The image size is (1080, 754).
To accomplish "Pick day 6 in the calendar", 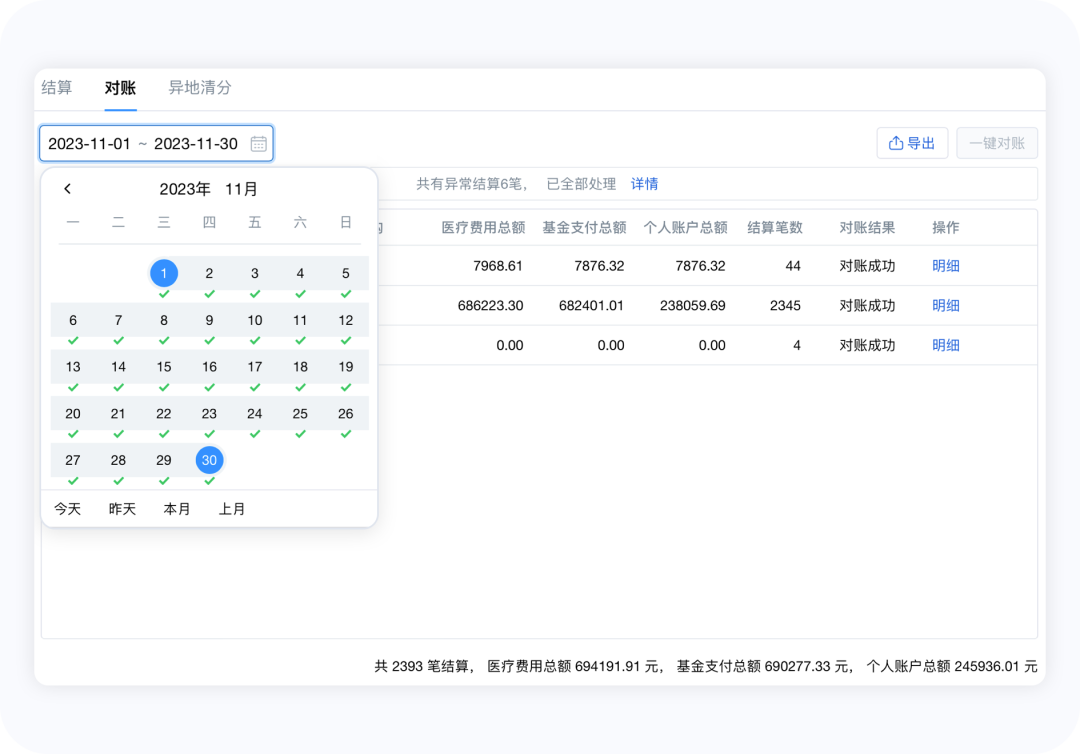I will (73, 320).
